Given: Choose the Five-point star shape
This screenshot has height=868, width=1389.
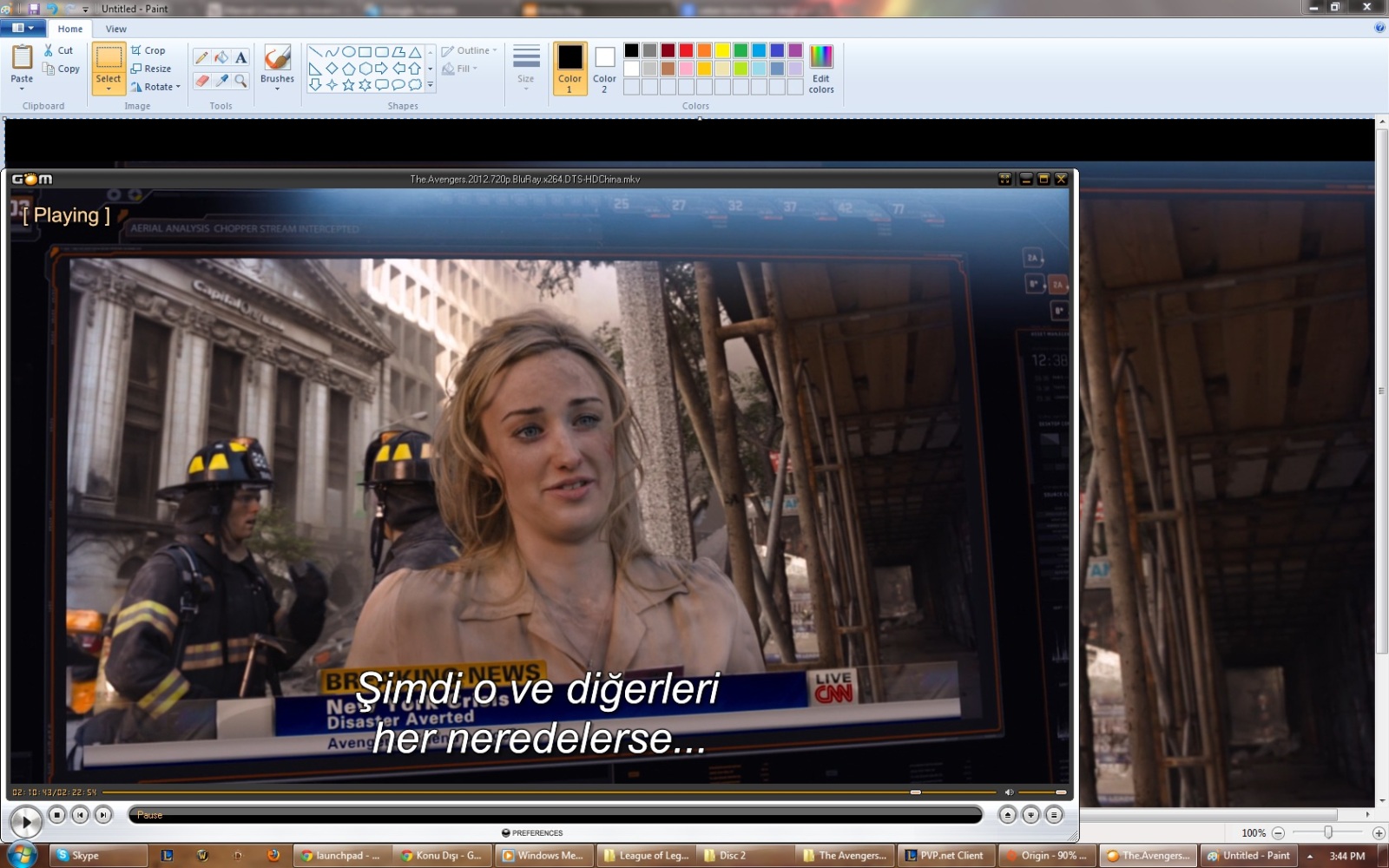Looking at the screenshot, I should (x=348, y=85).
